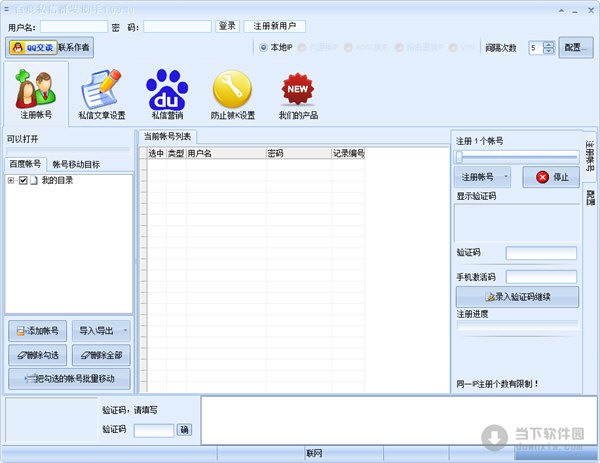Open 我们的产品 NEW badge icon

298,94
